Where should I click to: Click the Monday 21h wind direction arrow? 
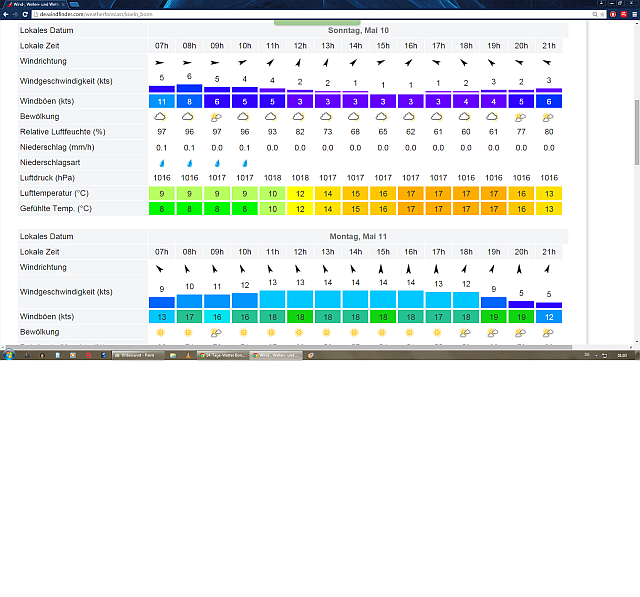548,268
